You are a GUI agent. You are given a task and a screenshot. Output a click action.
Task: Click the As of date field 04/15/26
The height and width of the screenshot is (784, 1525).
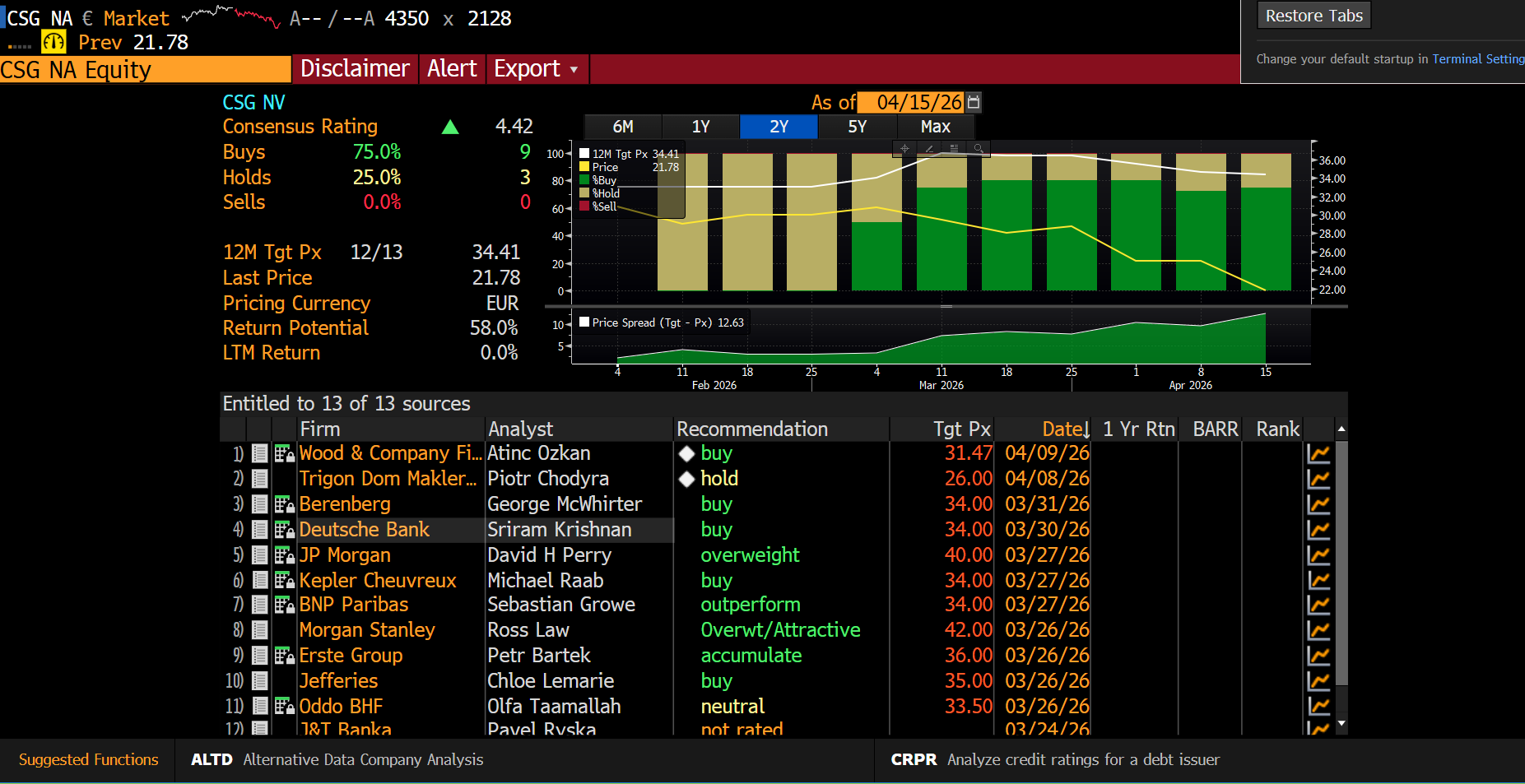pos(911,102)
